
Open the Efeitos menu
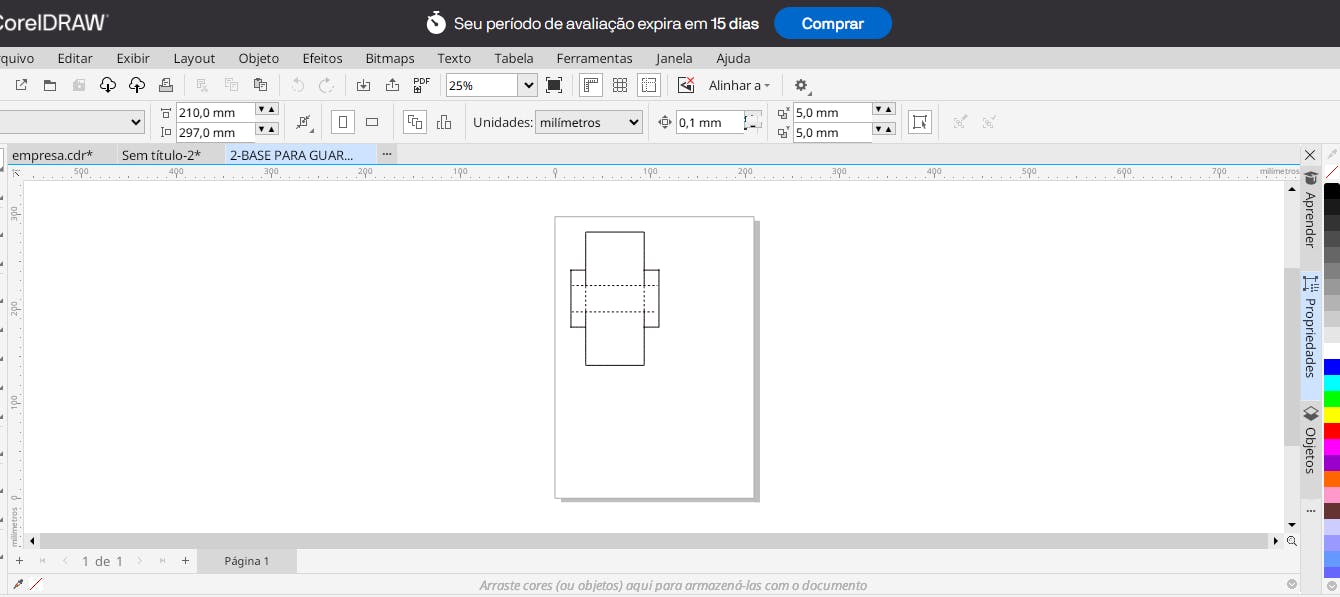pos(322,58)
